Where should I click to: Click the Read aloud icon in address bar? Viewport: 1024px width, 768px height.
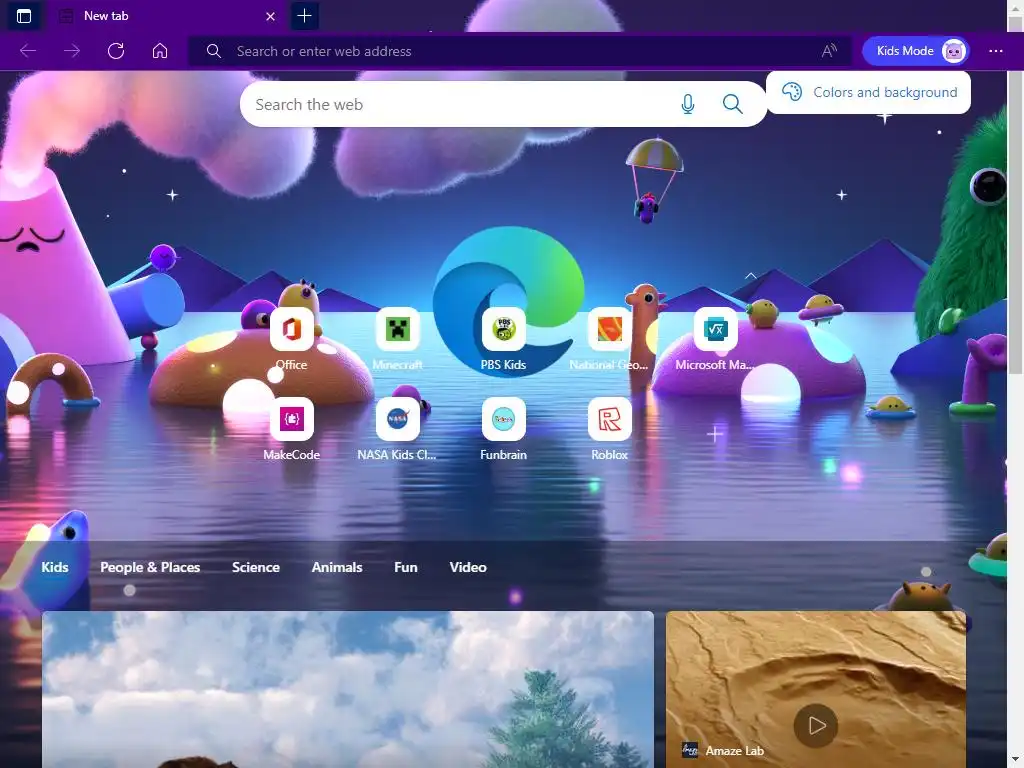pos(829,51)
